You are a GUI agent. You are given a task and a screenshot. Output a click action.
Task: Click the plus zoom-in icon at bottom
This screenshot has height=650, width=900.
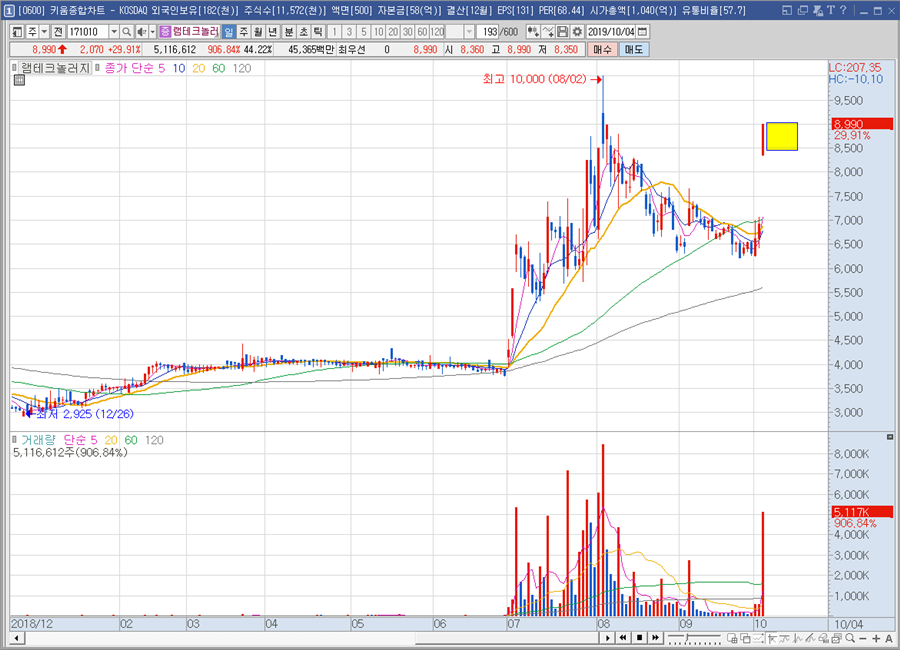pos(876,639)
